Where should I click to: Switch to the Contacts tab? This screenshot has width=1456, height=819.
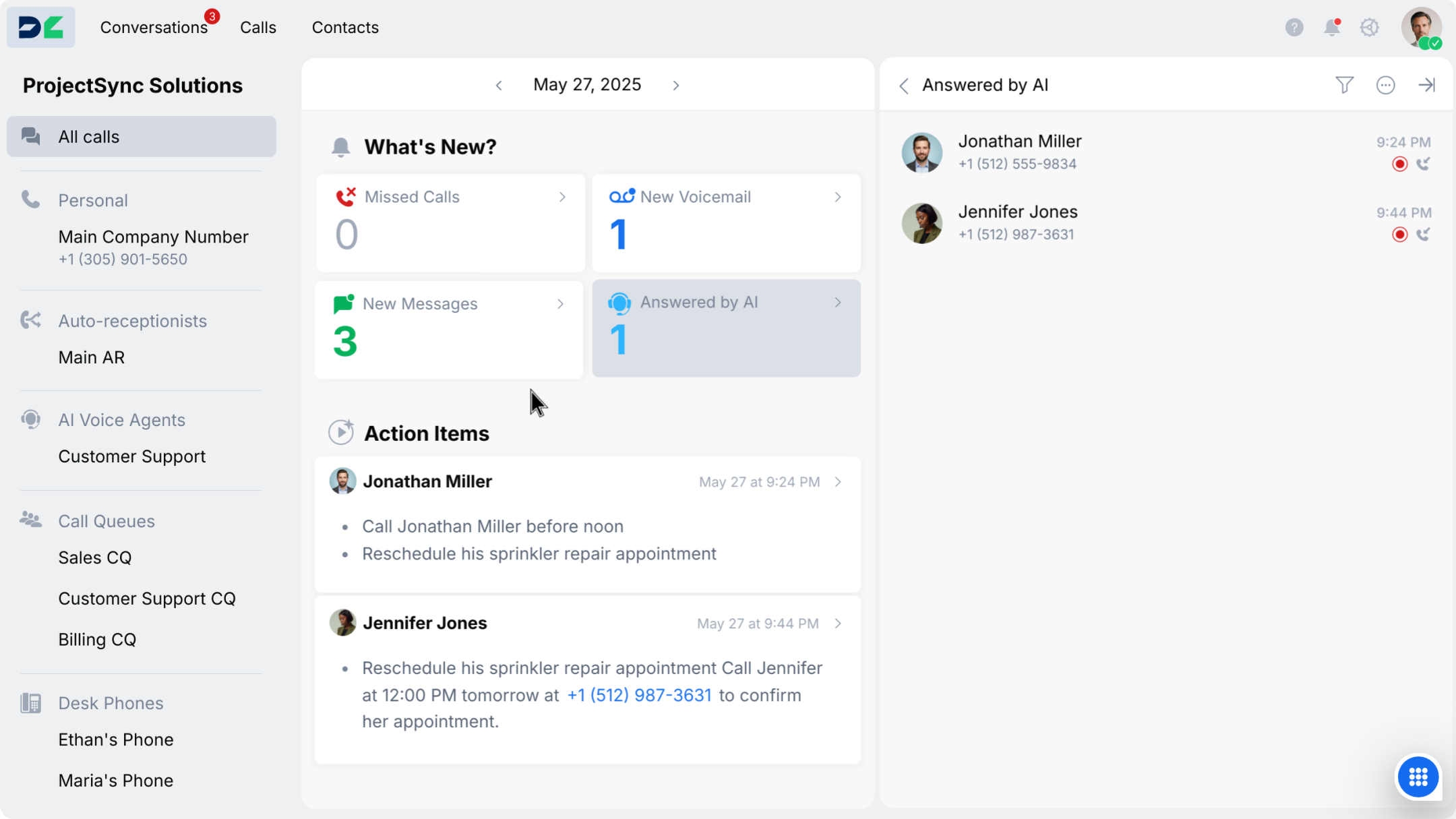pos(345,28)
